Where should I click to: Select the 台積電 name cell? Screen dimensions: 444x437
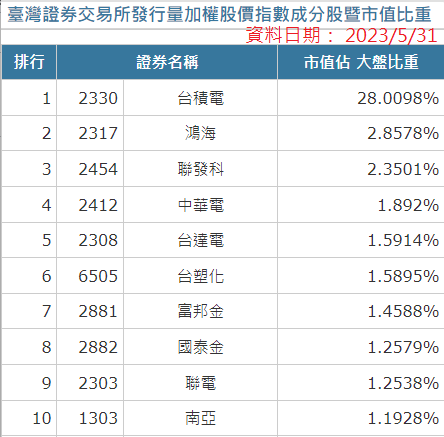point(200,98)
